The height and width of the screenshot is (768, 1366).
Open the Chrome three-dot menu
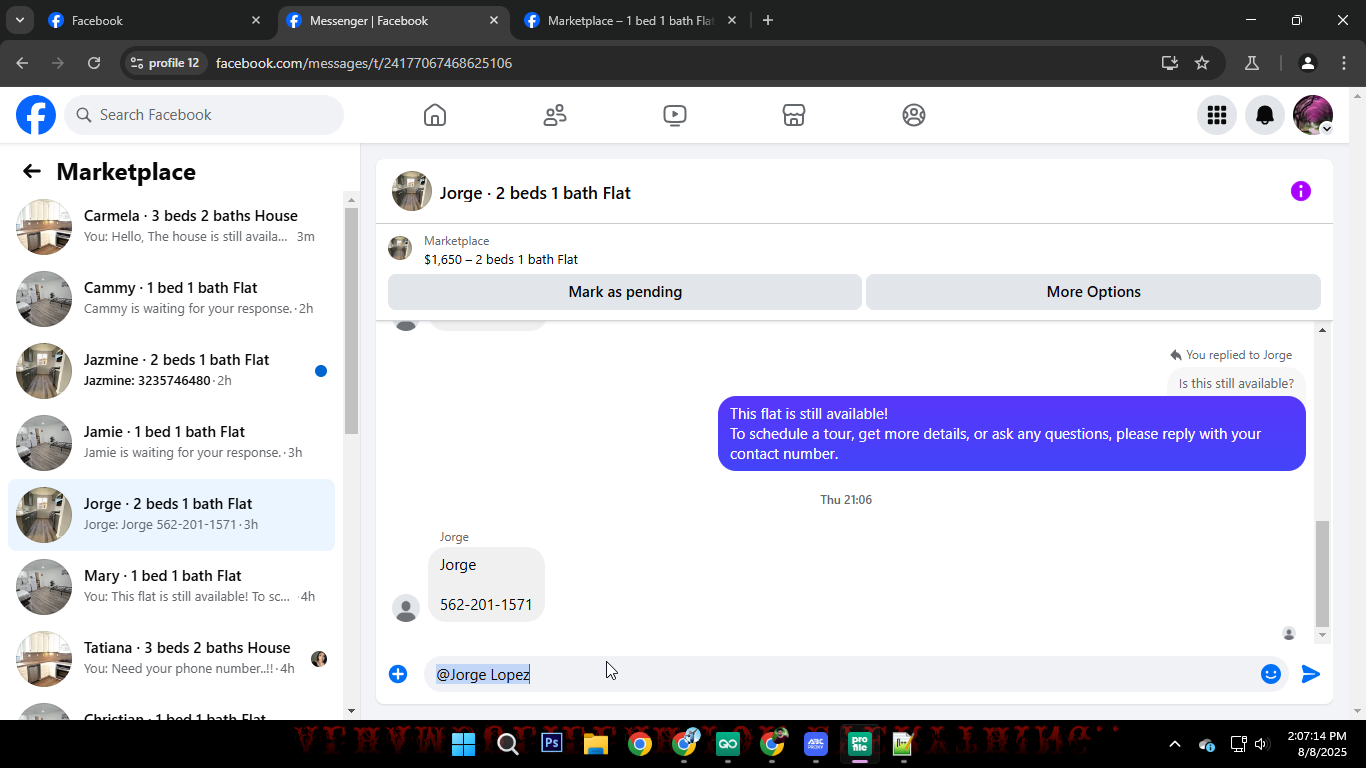click(x=1343, y=63)
